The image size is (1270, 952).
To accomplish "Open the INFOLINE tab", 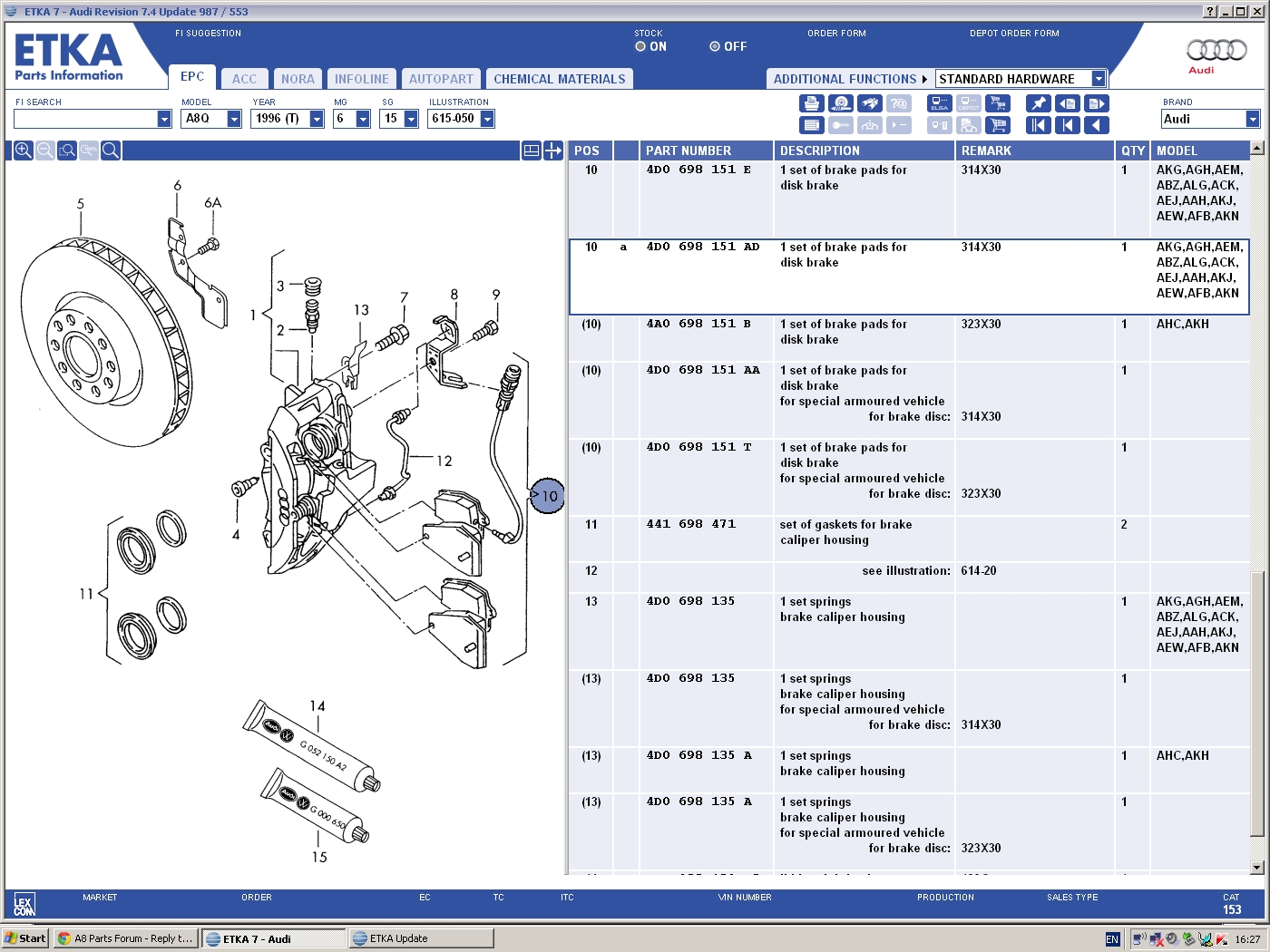I will point(361,79).
